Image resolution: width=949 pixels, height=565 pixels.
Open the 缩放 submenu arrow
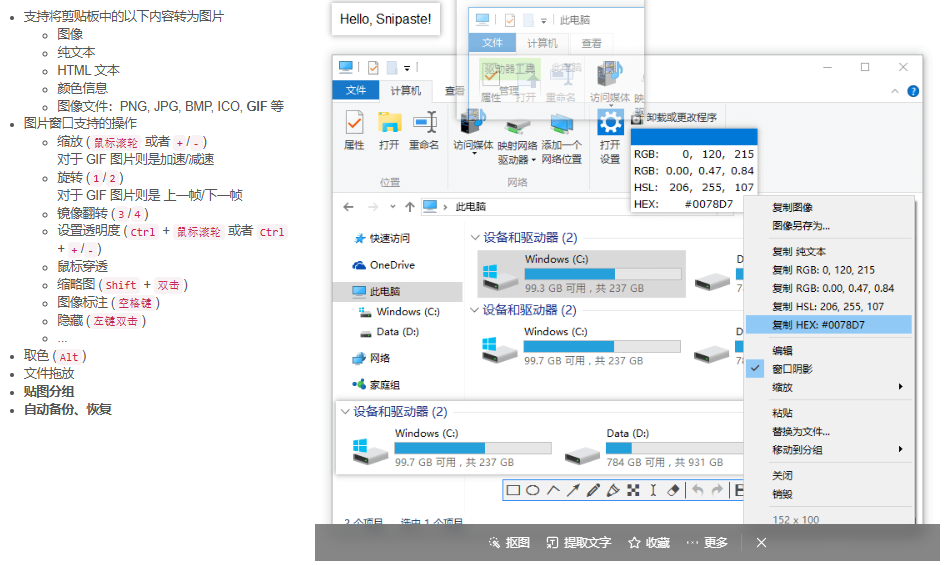901,387
